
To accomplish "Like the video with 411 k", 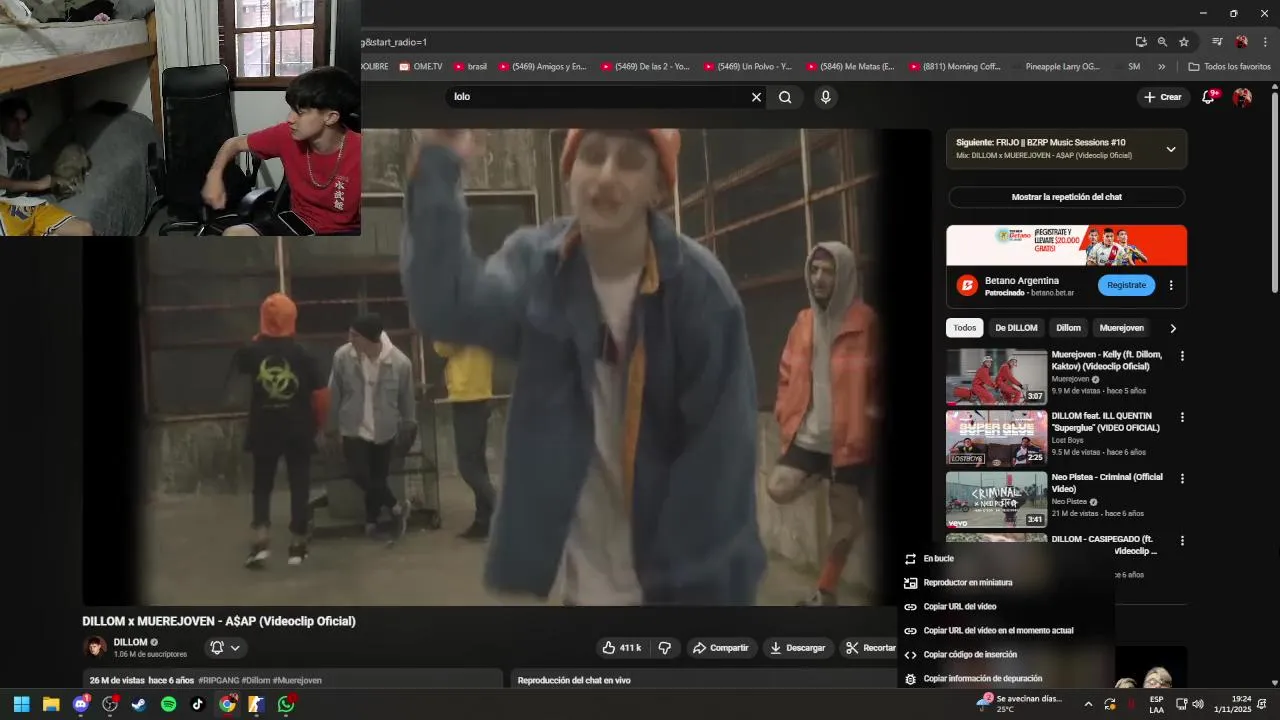I will tap(621, 648).
